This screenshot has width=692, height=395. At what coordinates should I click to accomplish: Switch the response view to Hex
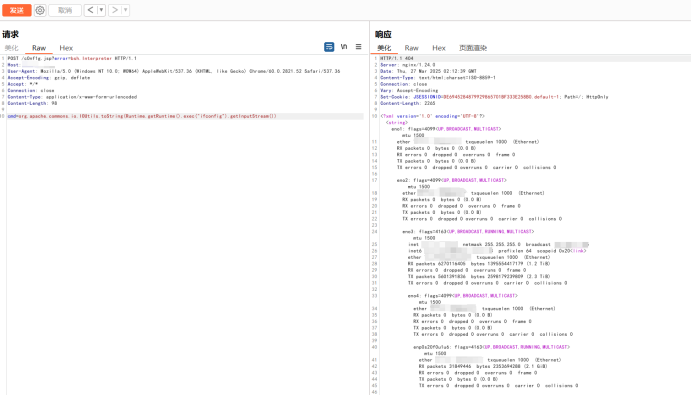coord(439,48)
